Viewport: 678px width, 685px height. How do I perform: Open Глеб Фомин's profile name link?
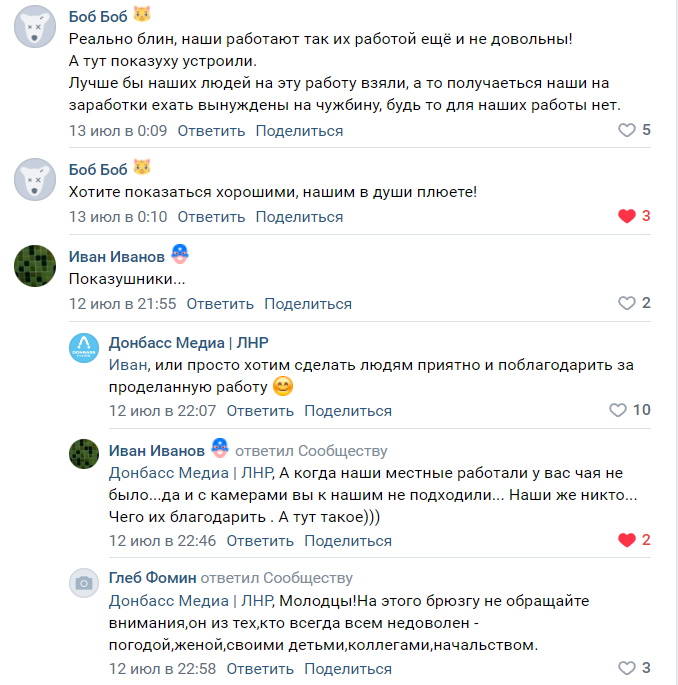pyautogui.click(x=152, y=578)
